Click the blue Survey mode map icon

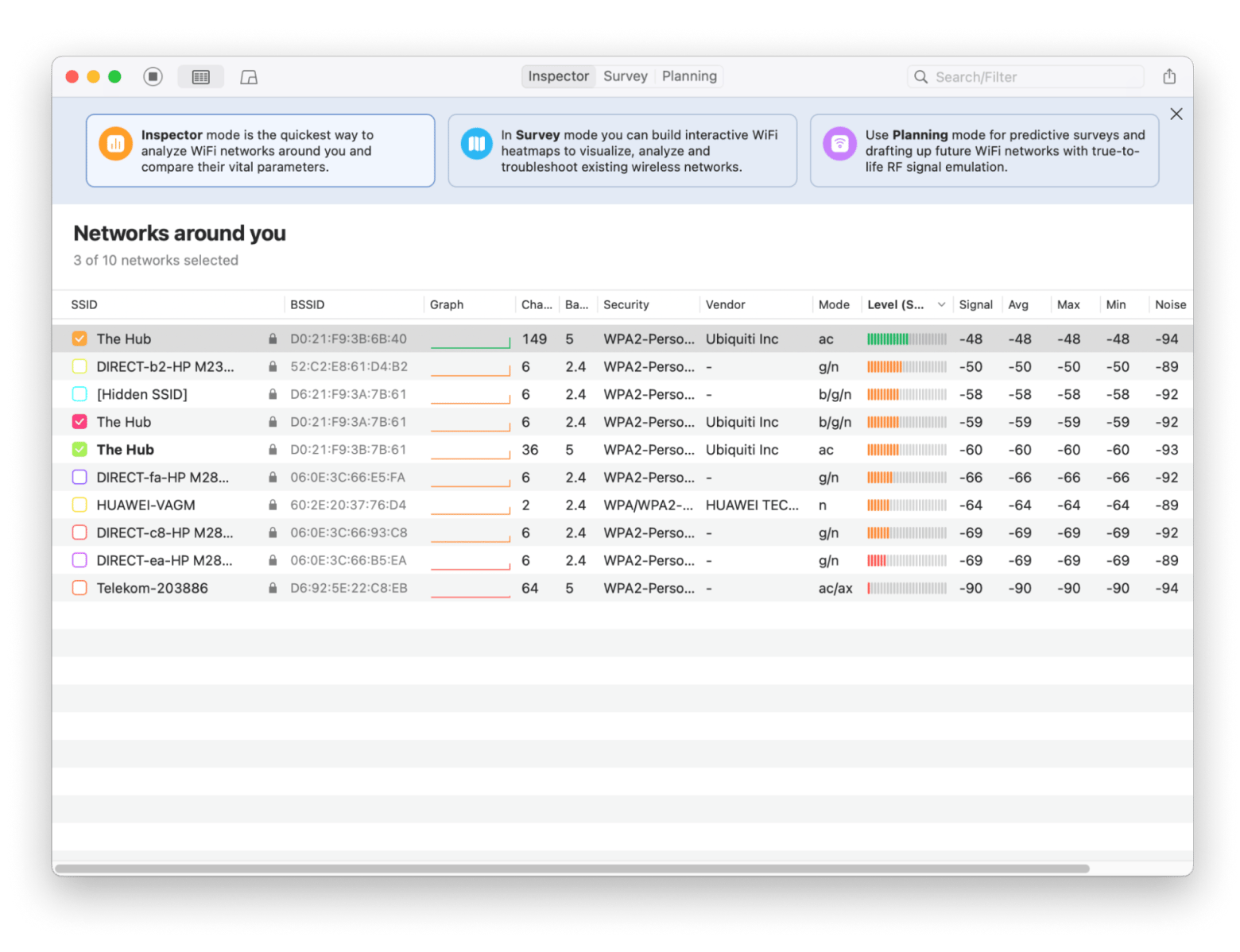click(476, 144)
